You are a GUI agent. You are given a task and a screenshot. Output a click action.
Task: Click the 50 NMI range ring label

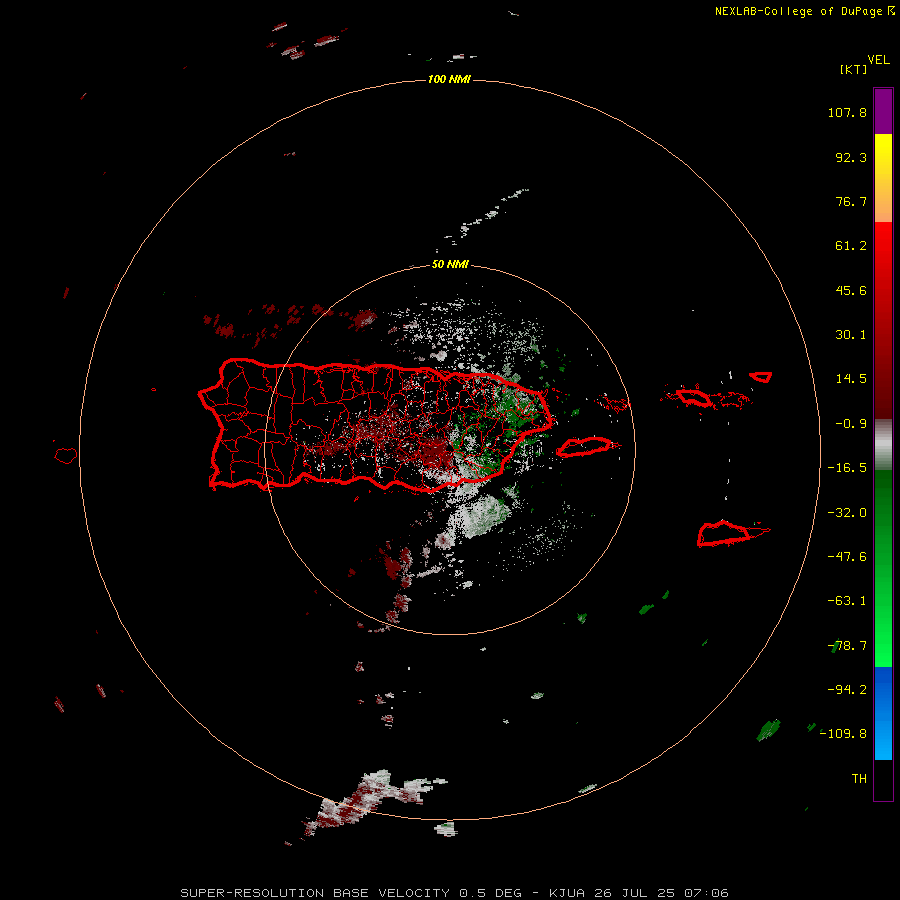(450, 264)
